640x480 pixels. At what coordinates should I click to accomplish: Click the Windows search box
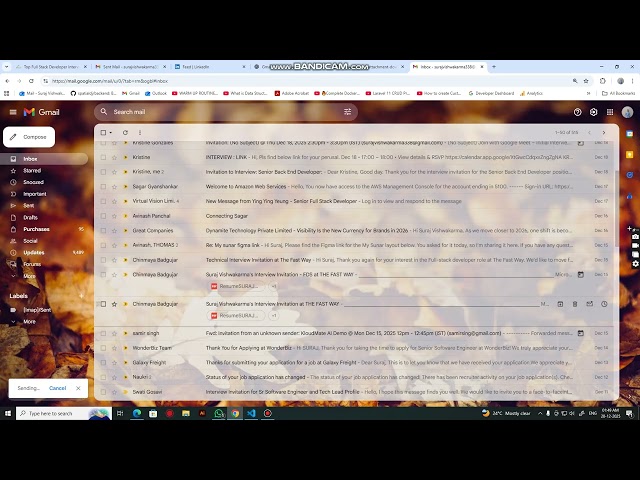point(64,413)
